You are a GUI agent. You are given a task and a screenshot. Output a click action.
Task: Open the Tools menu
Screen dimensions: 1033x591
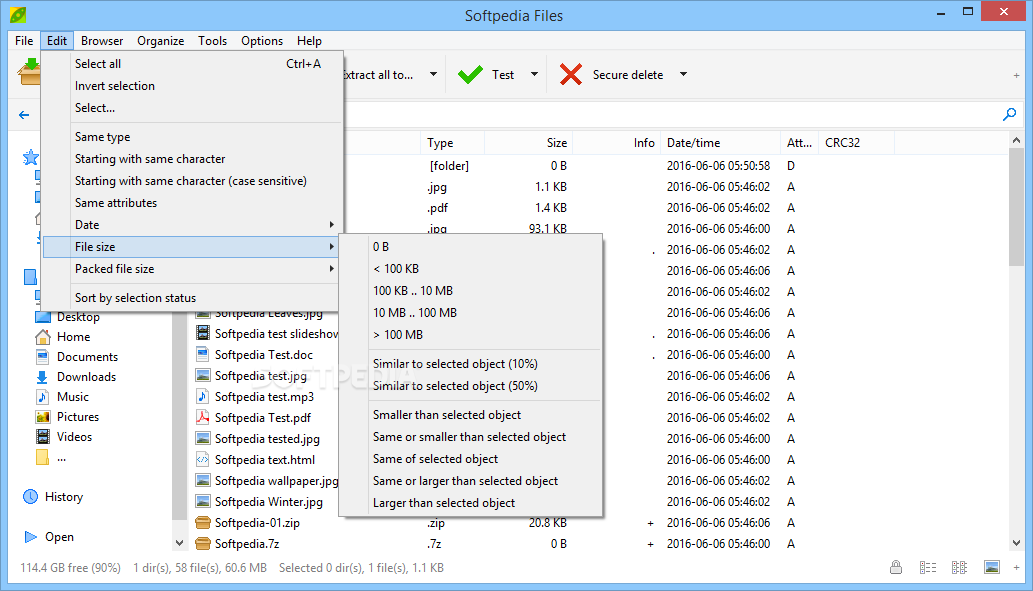tap(212, 41)
